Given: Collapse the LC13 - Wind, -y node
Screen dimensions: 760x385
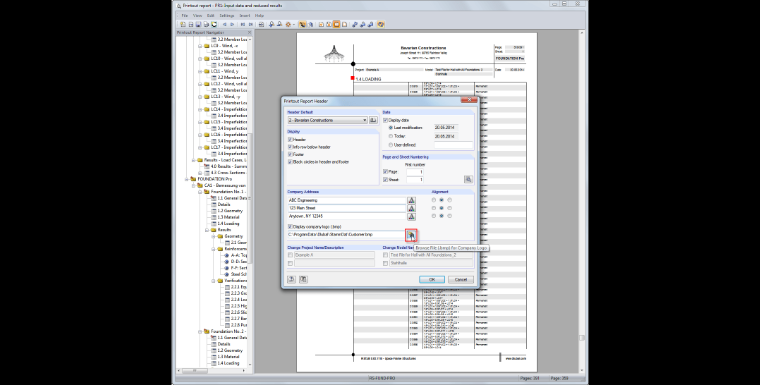Looking at the screenshot, I should pos(200,96).
